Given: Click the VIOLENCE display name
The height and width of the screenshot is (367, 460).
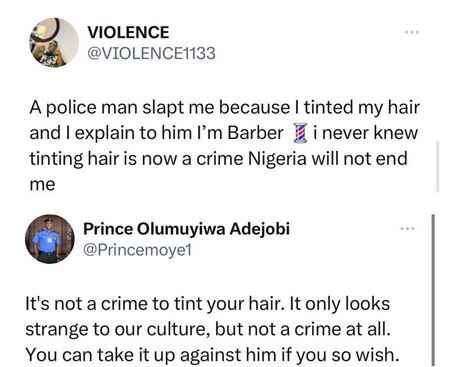Looking at the screenshot, I should (x=128, y=32).
